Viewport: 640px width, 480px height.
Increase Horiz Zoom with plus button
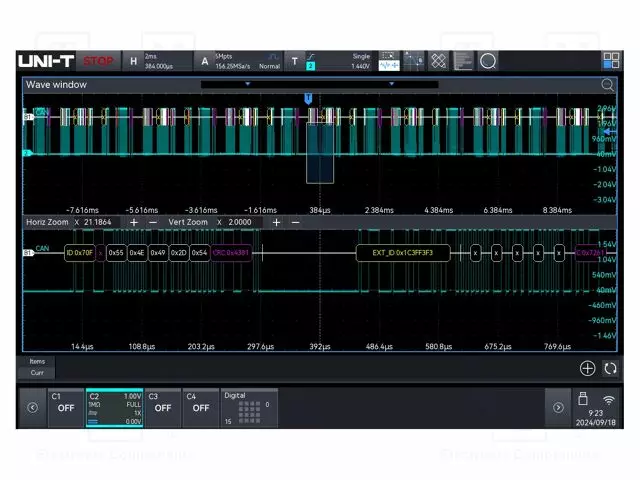pyautogui.click(x=134, y=222)
